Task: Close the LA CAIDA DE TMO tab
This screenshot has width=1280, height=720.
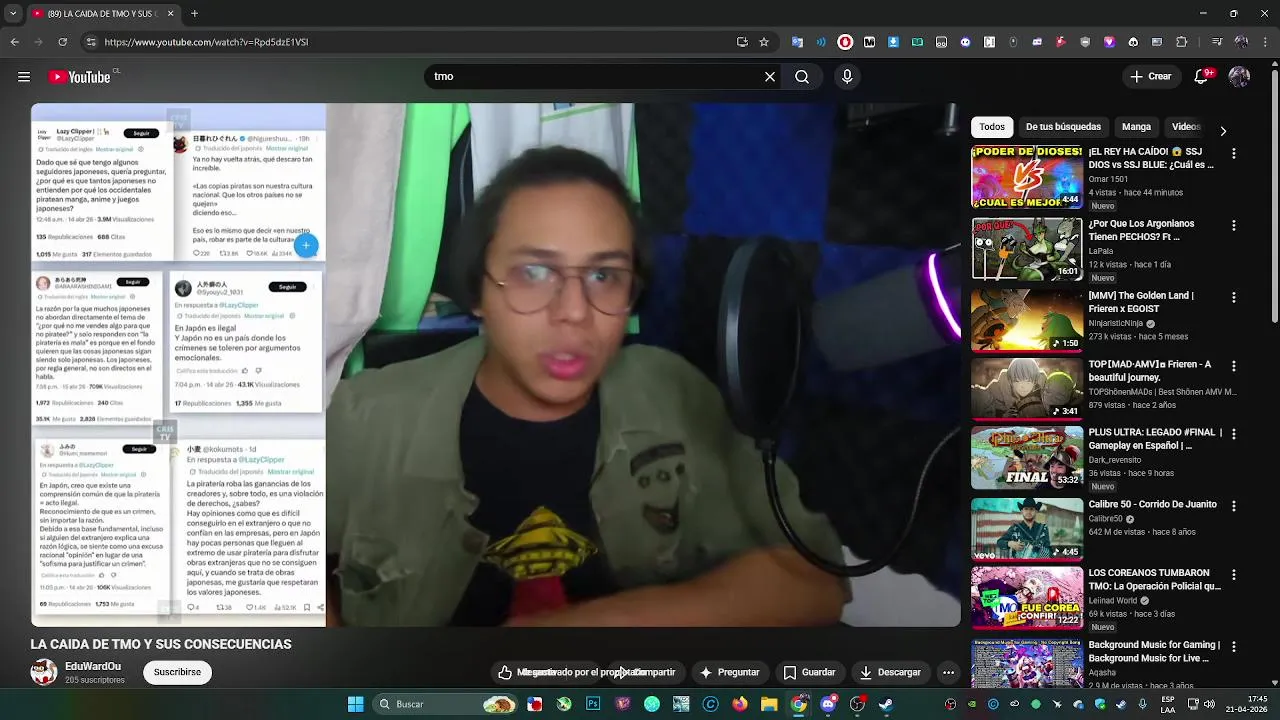Action: tap(170, 14)
